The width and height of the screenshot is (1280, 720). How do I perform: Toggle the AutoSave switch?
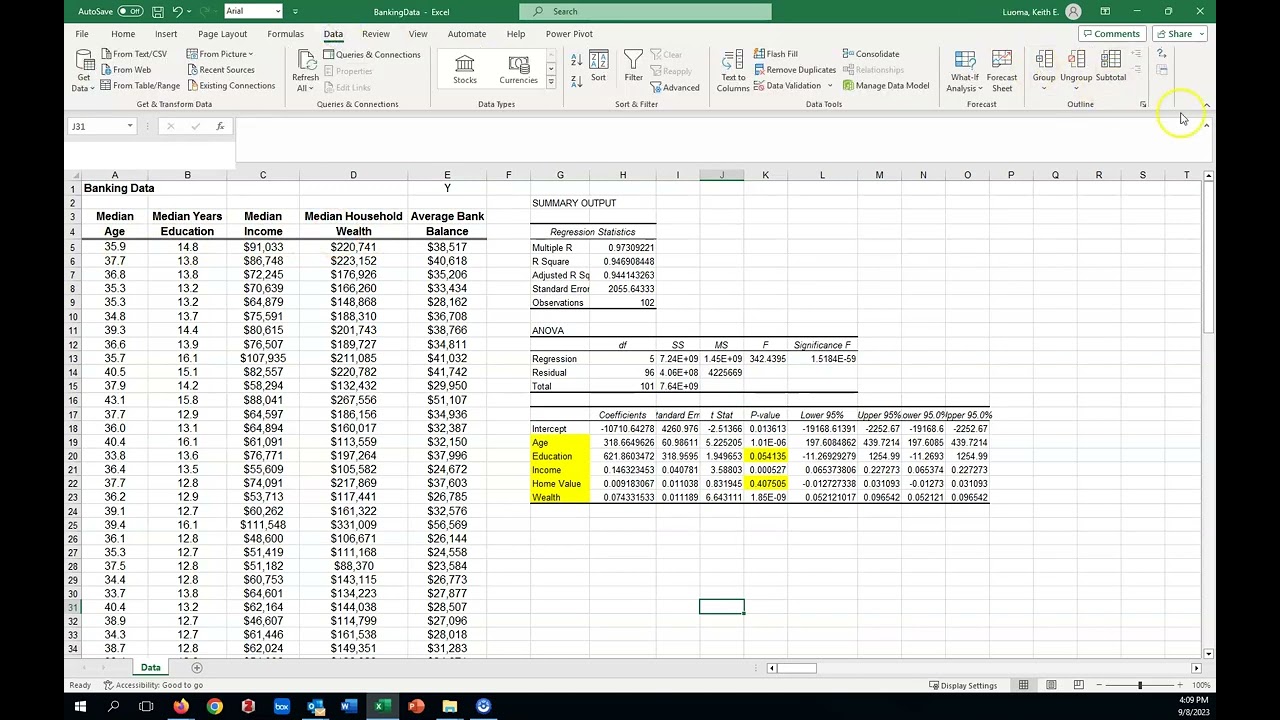(130, 11)
